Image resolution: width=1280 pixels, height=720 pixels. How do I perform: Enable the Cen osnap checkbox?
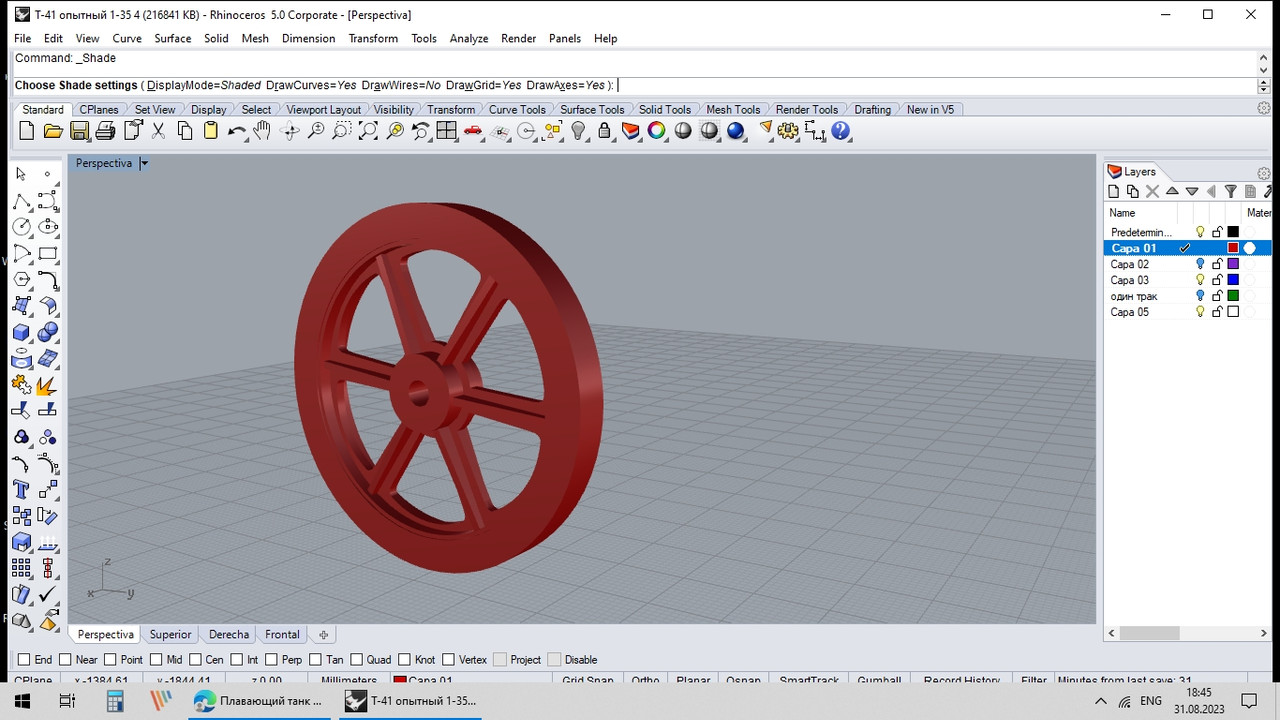[x=194, y=659]
